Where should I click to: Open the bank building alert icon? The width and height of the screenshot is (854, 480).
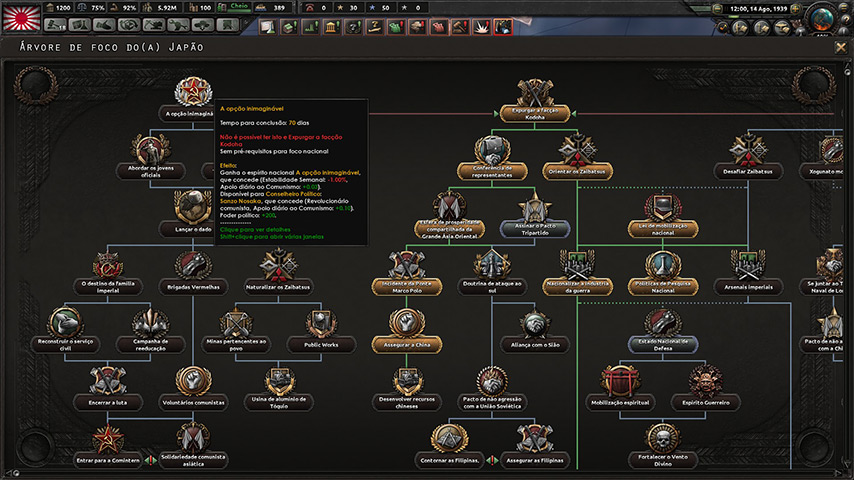pos(332,27)
